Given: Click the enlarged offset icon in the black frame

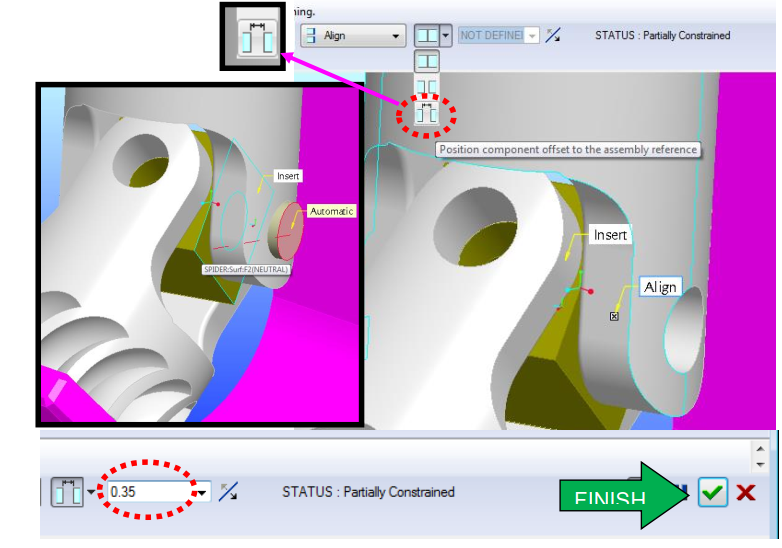Looking at the screenshot, I should (x=252, y=35).
